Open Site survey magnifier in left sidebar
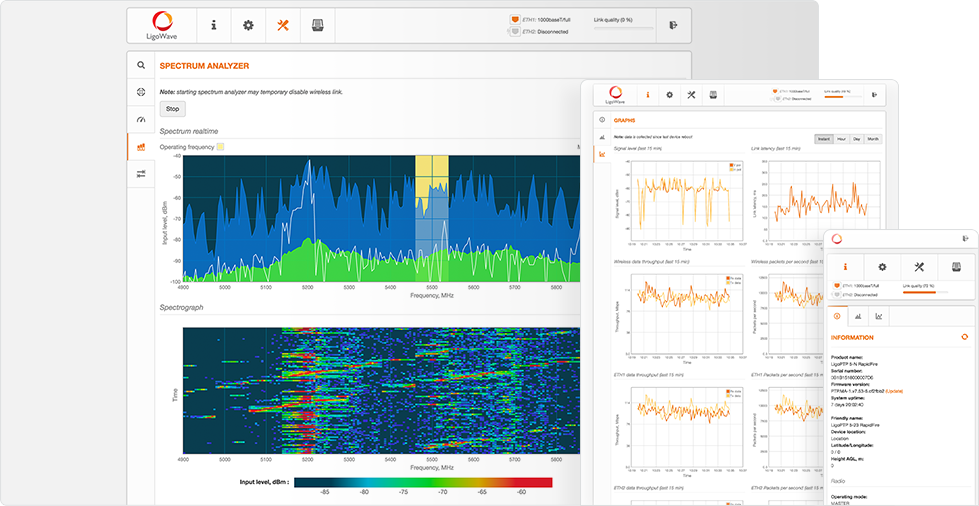The height and width of the screenshot is (506, 979). [x=141, y=65]
